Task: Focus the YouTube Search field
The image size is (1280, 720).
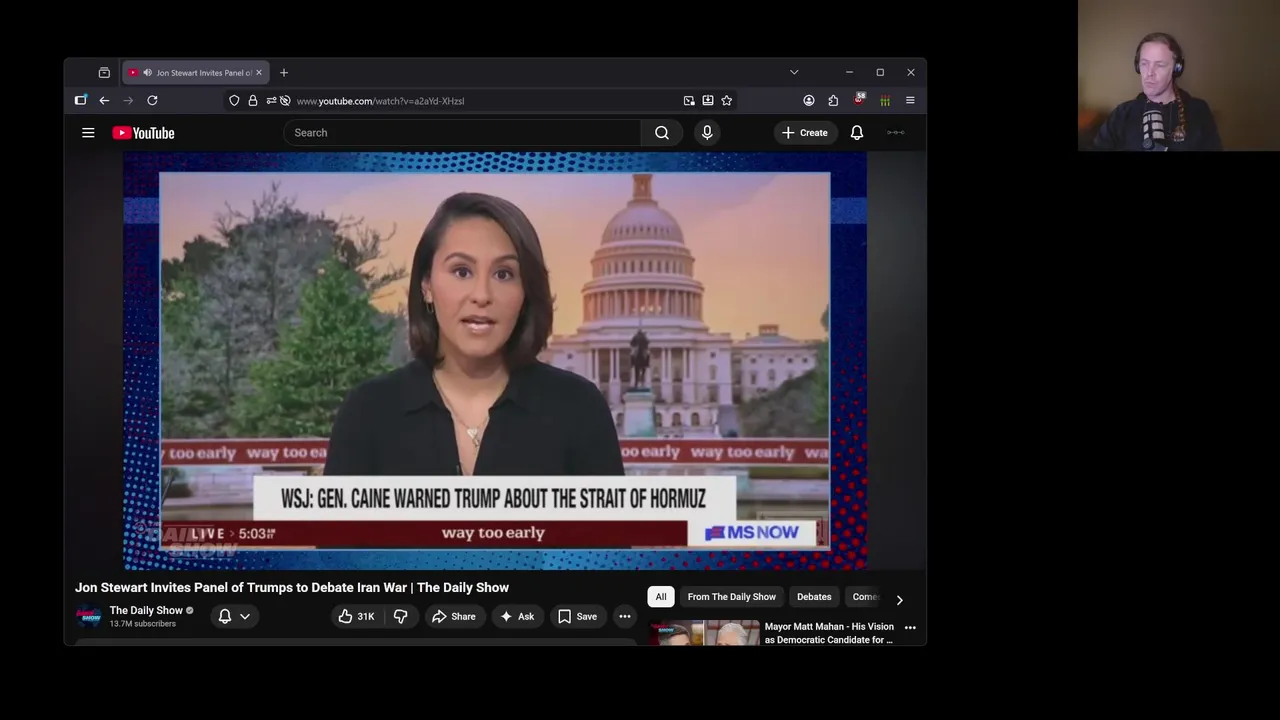Action: (462, 133)
